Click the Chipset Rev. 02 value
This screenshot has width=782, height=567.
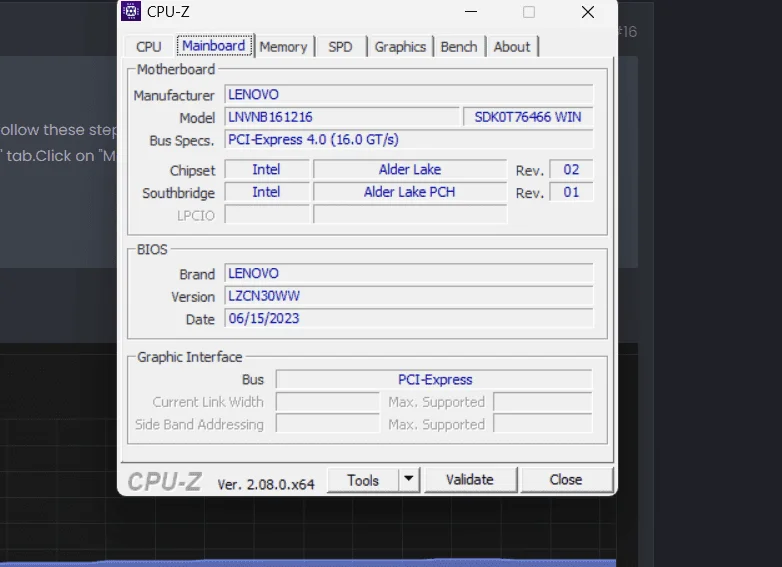[x=572, y=170]
